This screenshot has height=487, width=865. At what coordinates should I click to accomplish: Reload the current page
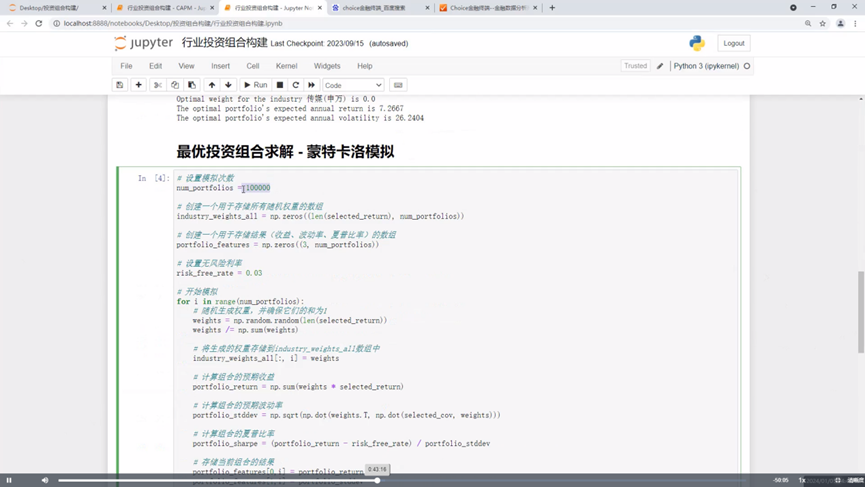pos(39,23)
